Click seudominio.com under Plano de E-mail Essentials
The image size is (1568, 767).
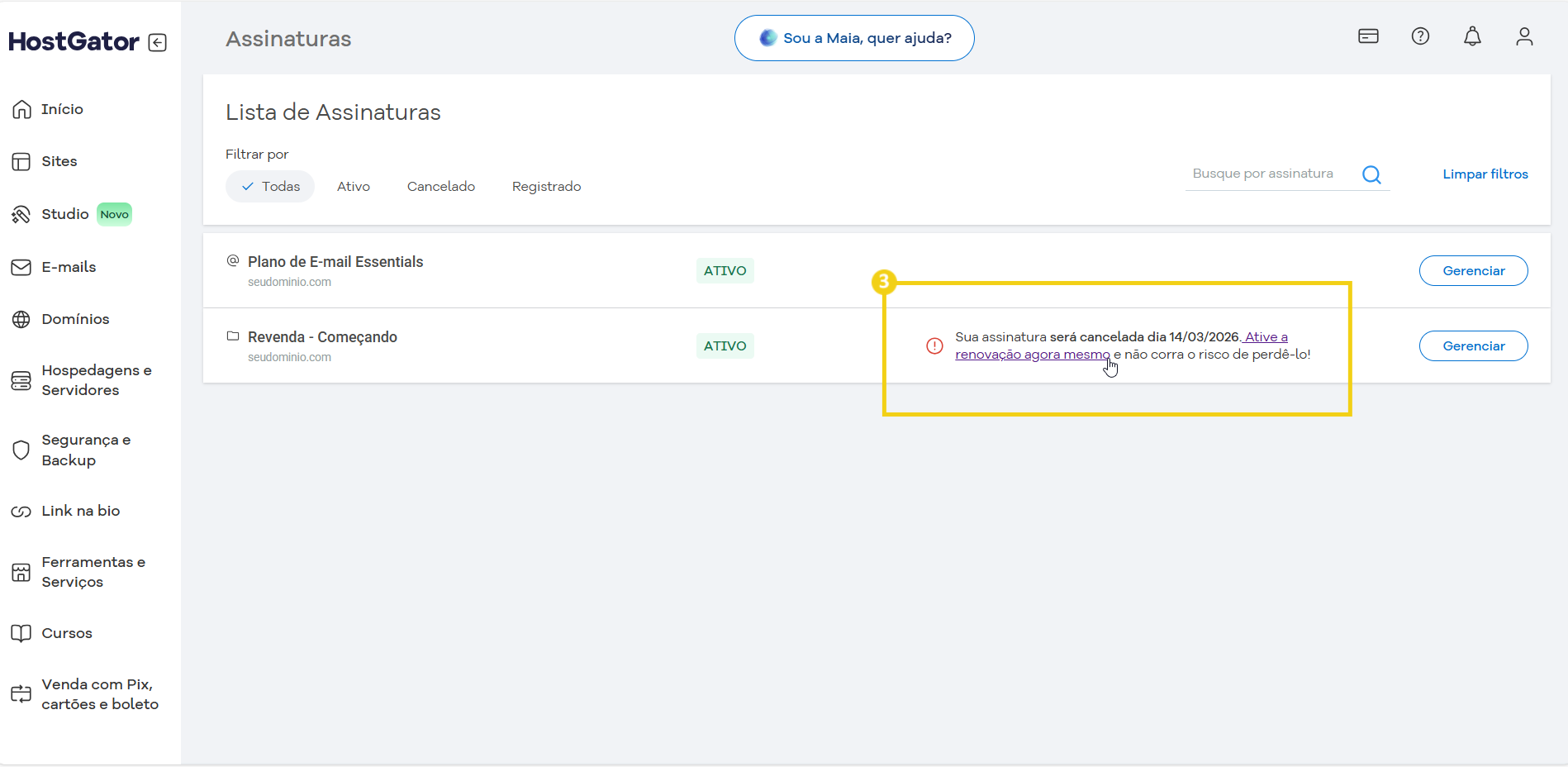289,282
